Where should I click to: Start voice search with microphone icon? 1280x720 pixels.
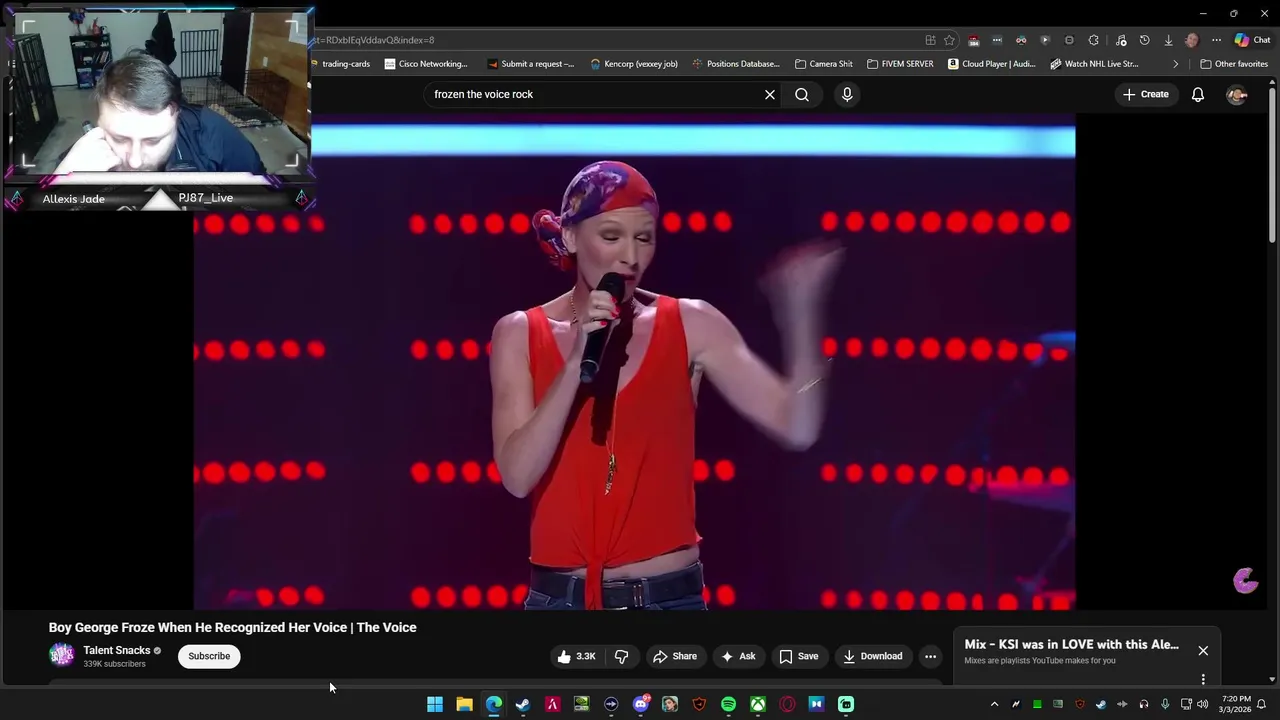click(847, 94)
